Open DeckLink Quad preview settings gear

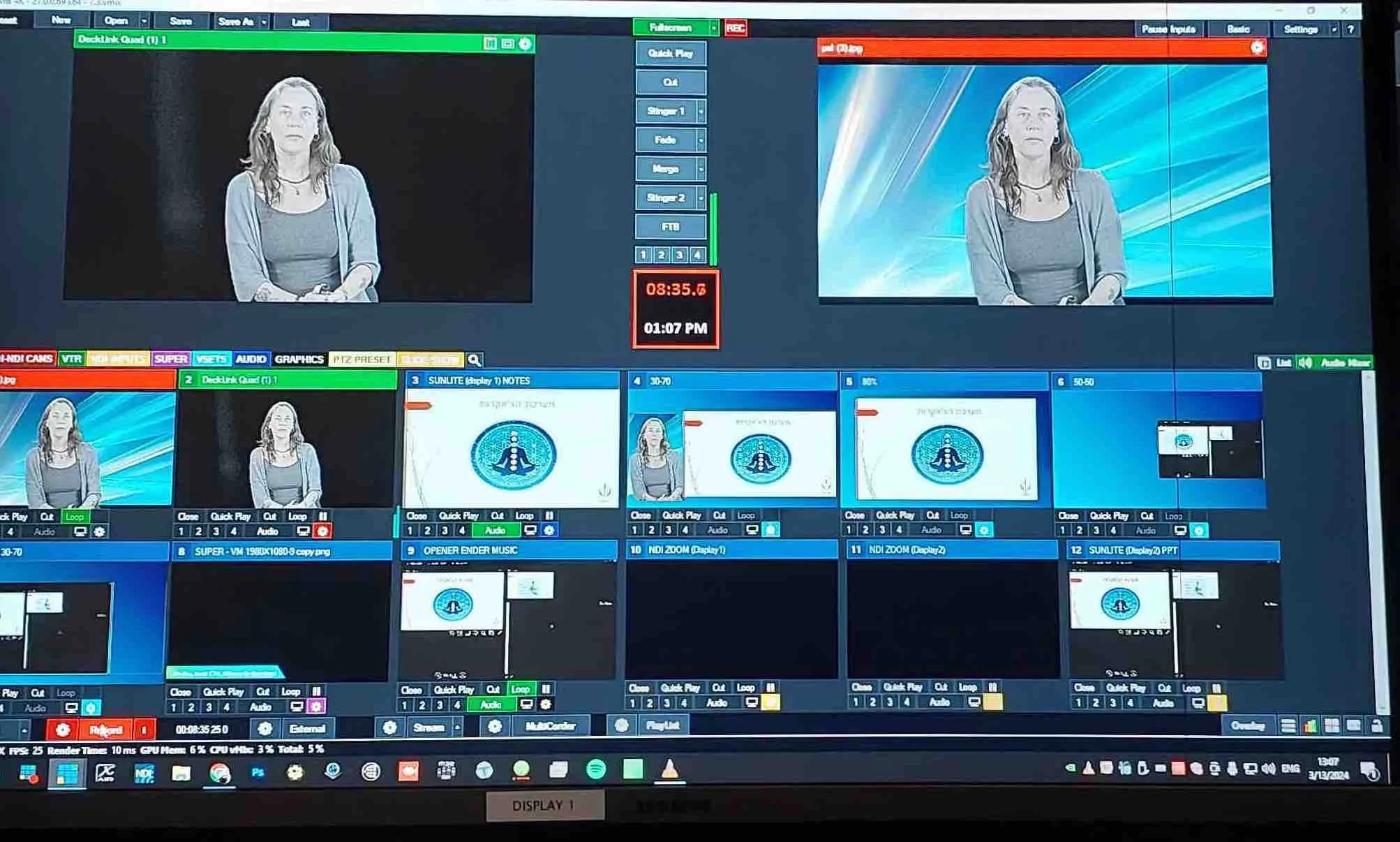526,44
